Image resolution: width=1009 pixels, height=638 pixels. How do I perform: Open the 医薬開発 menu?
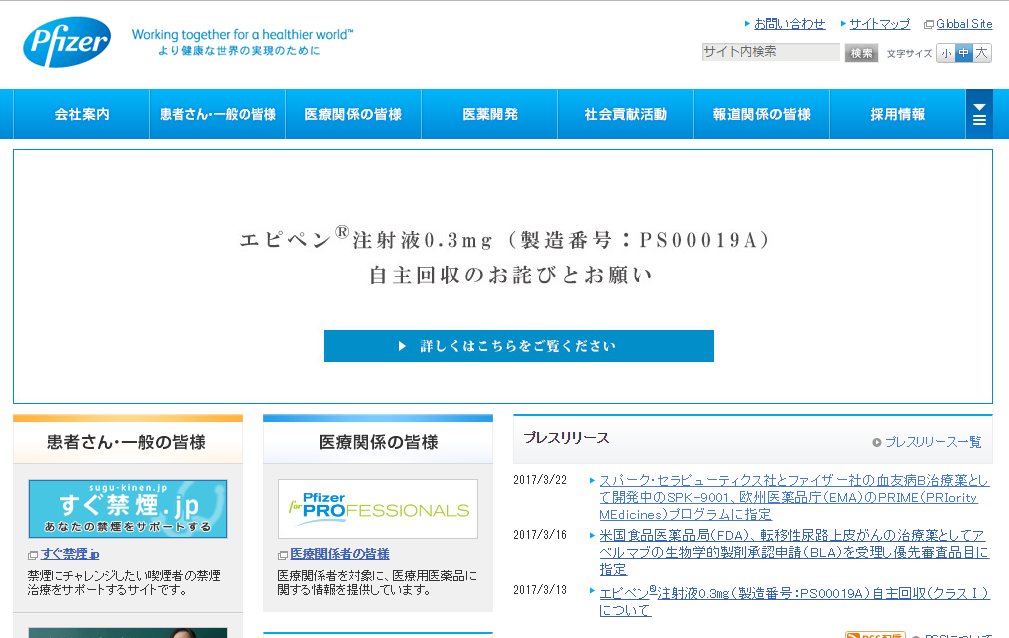pyautogui.click(x=490, y=114)
